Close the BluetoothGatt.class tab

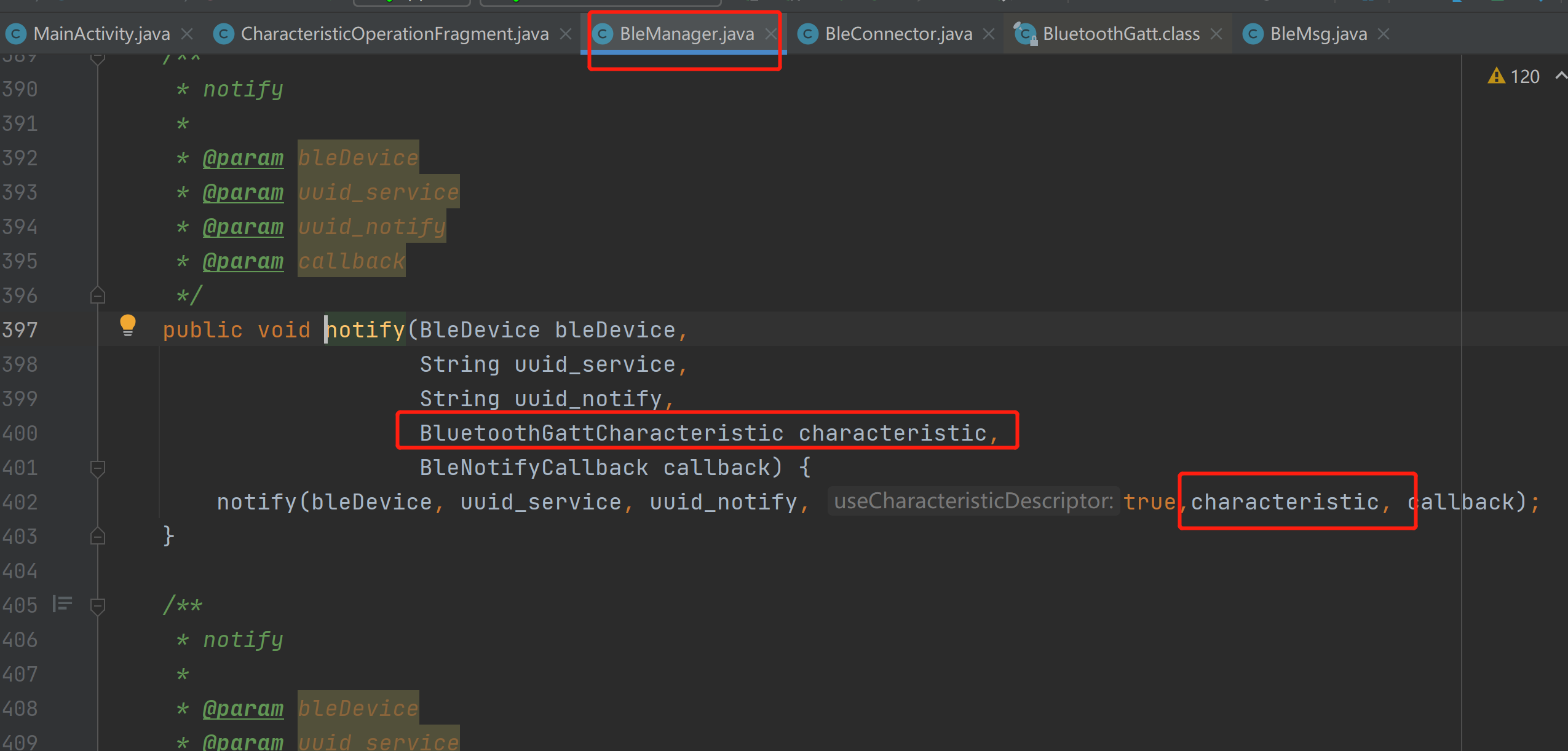(1216, 34)
